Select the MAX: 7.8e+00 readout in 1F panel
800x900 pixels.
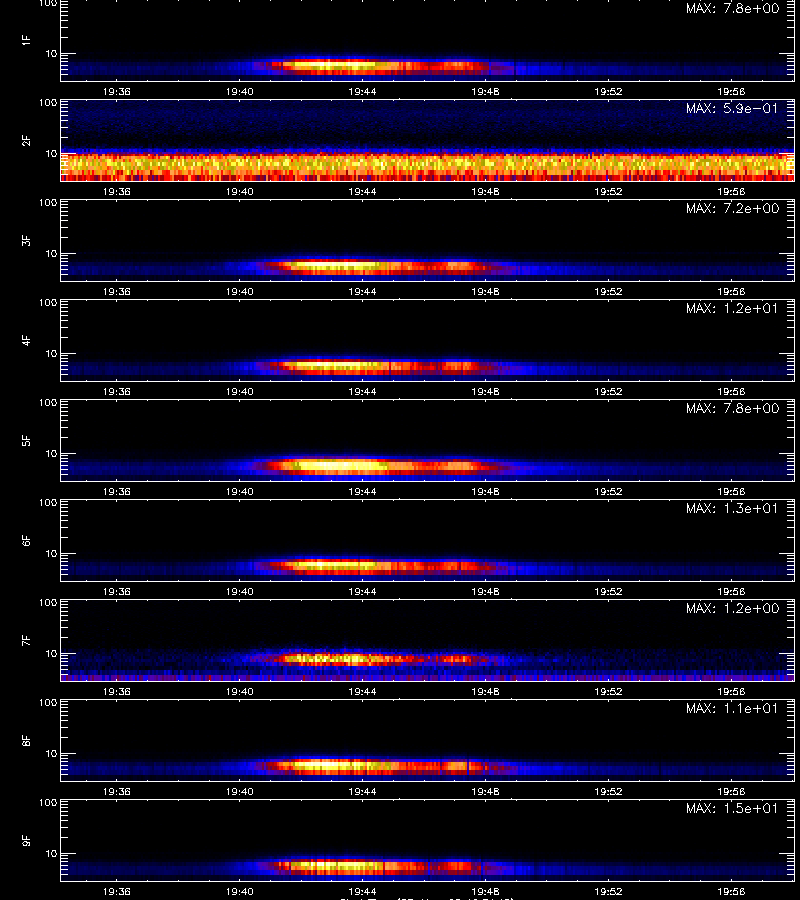point(732,9)
